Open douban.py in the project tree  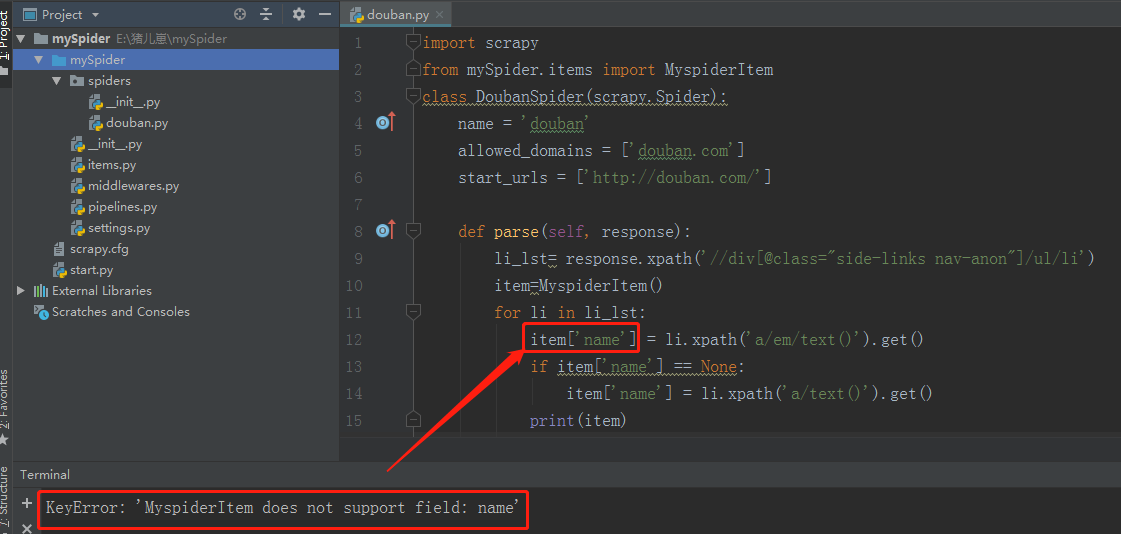pyautogui.click(x=137, y=123)
